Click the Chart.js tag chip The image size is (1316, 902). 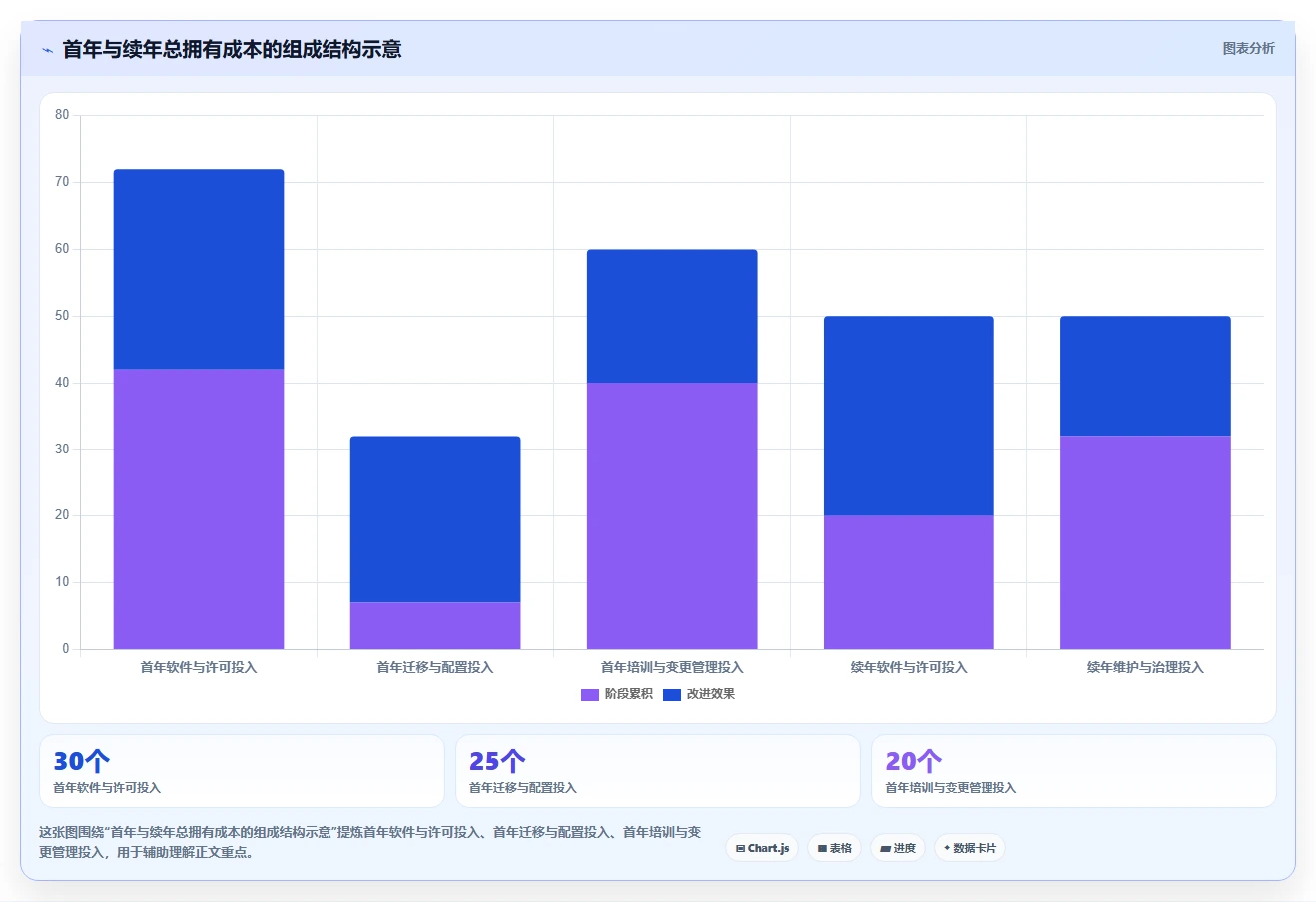coord(762,848)
